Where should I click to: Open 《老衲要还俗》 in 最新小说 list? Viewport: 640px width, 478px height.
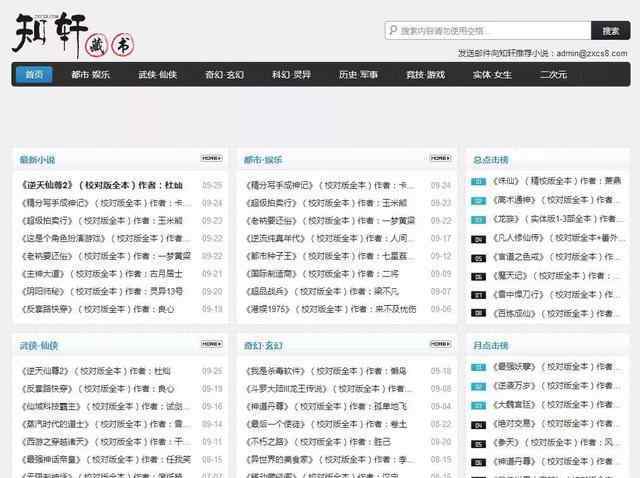[106, 256]
